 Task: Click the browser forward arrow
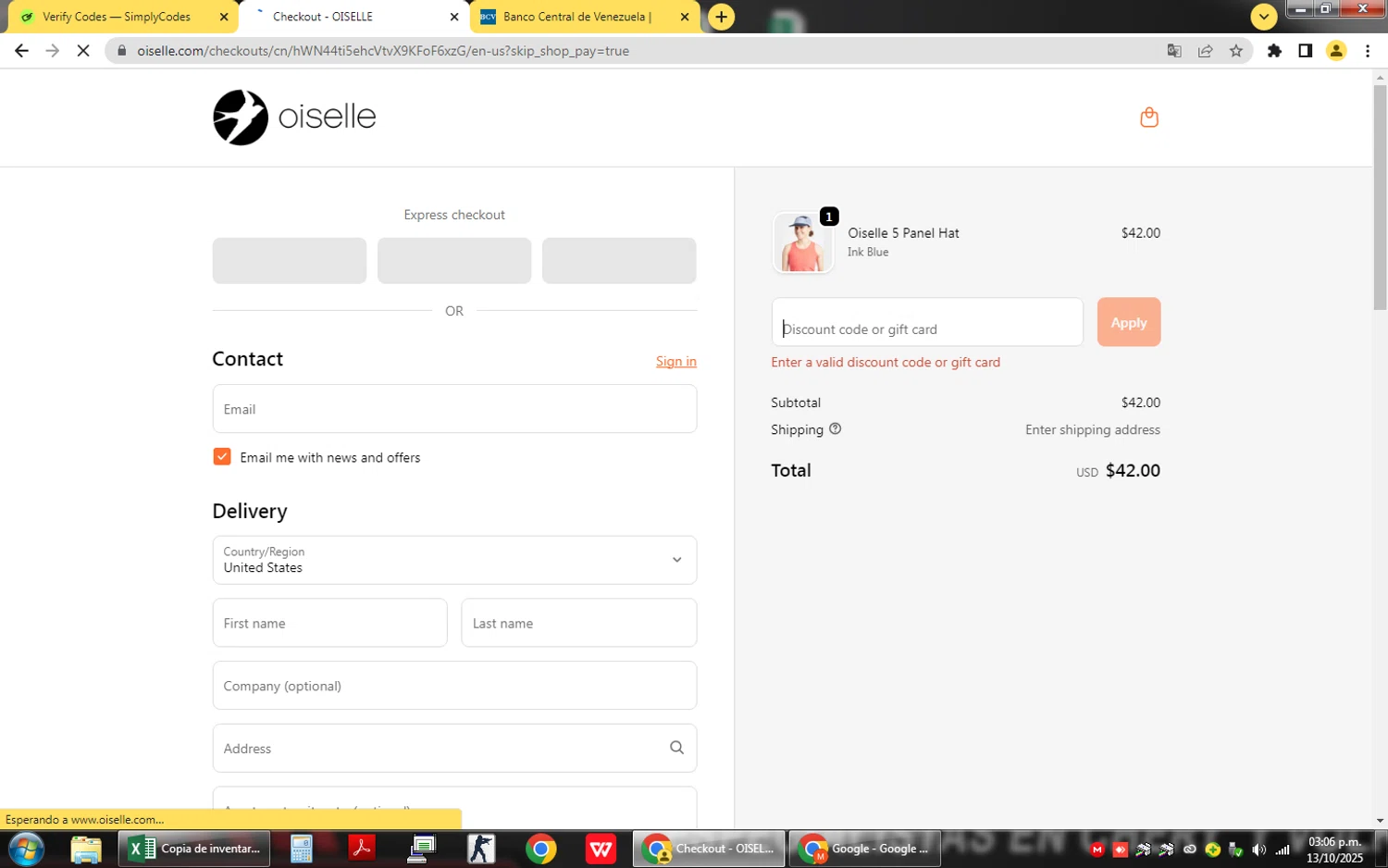[x=53, y=51]
